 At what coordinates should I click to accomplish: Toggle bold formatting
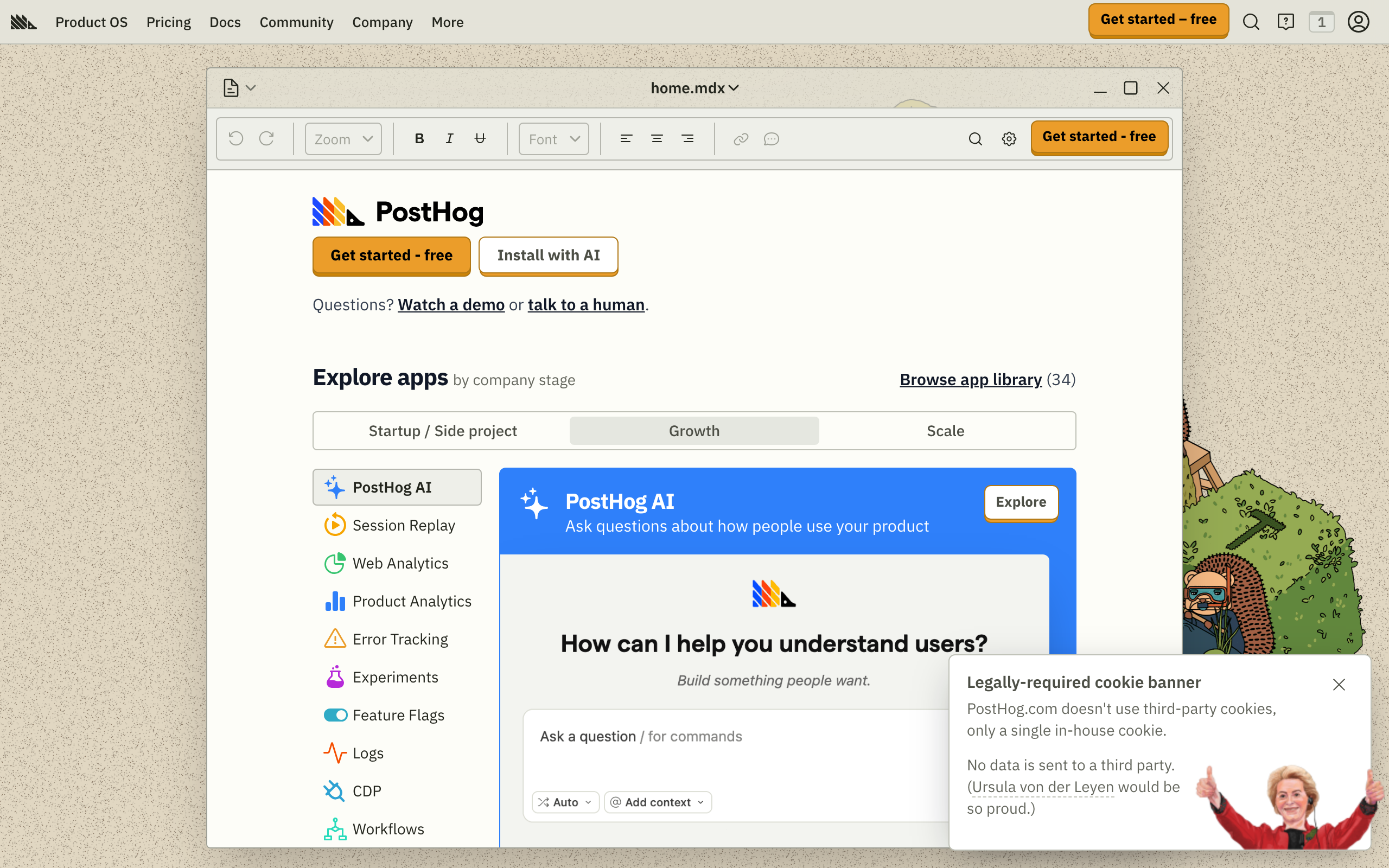coord(419,139)
